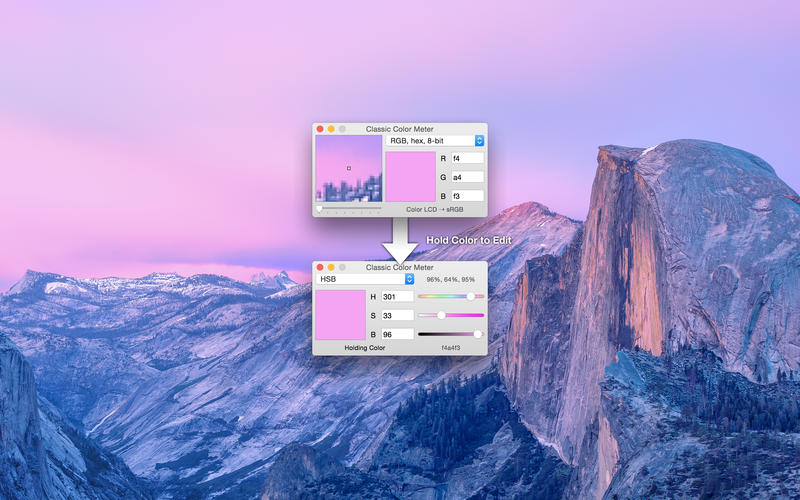Click the f4a4f3 hex code label

point(451,348)
